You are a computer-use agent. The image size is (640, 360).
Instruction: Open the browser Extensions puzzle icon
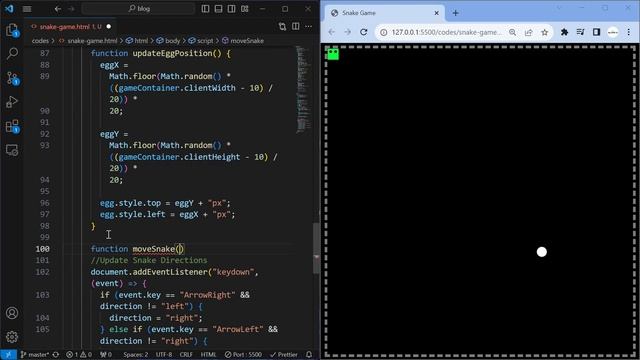[564, 32]
